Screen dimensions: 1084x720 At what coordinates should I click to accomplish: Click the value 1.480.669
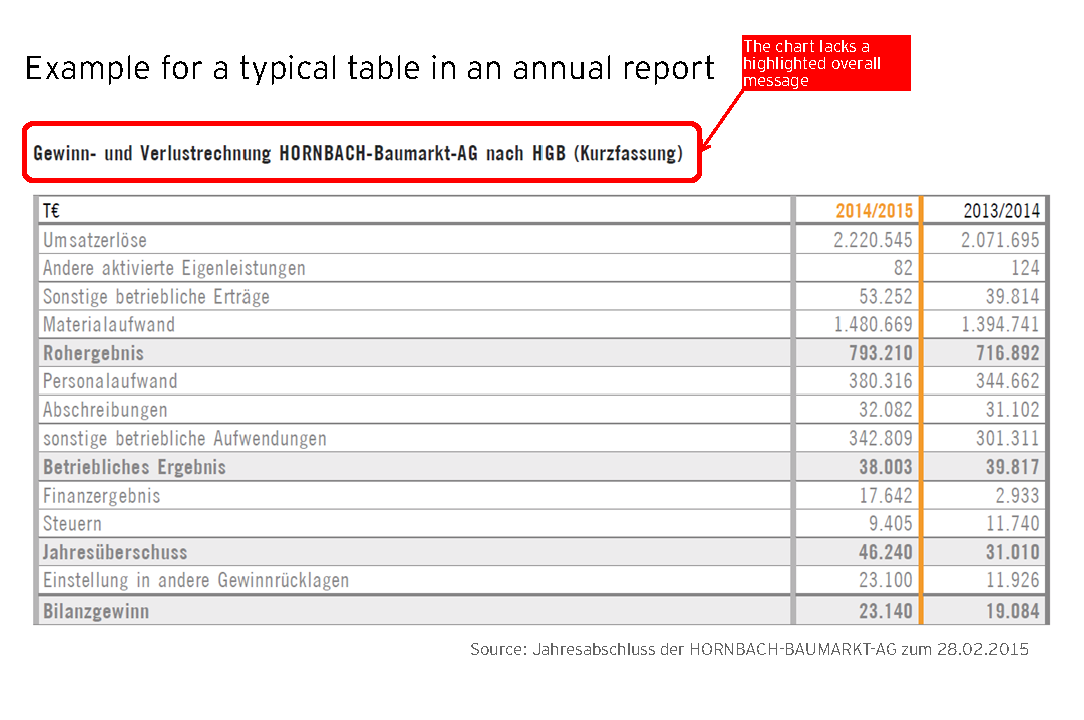pos(873,324)
